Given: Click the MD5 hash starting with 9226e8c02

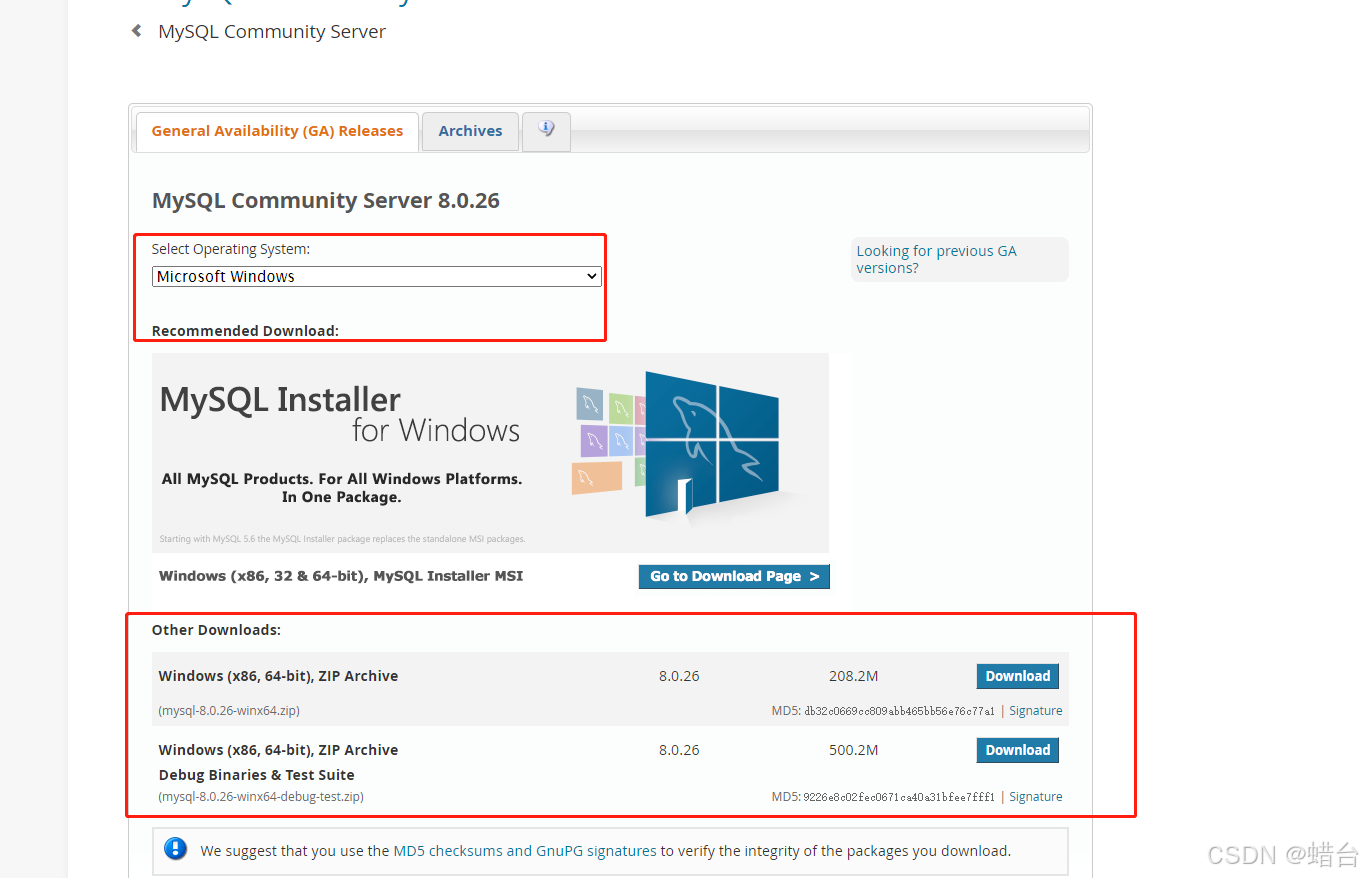Looking at the screenshot, I should pos(899,797).
